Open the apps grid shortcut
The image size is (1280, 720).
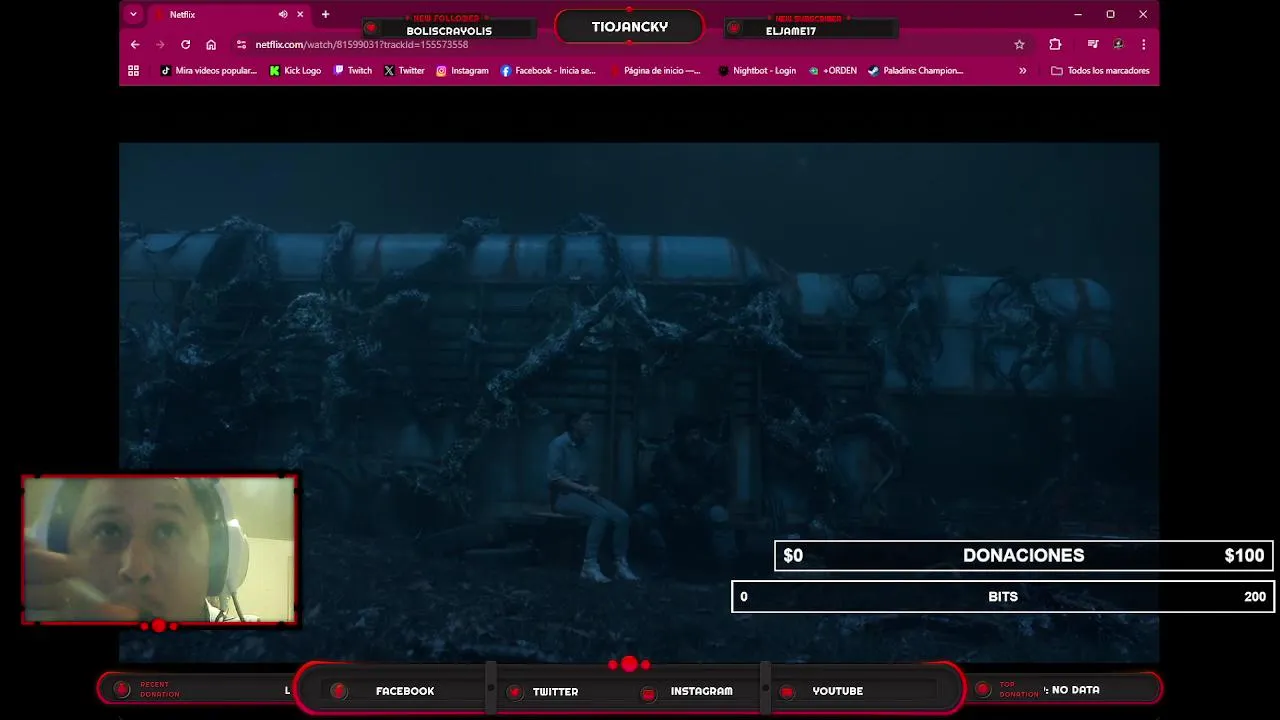133,70
